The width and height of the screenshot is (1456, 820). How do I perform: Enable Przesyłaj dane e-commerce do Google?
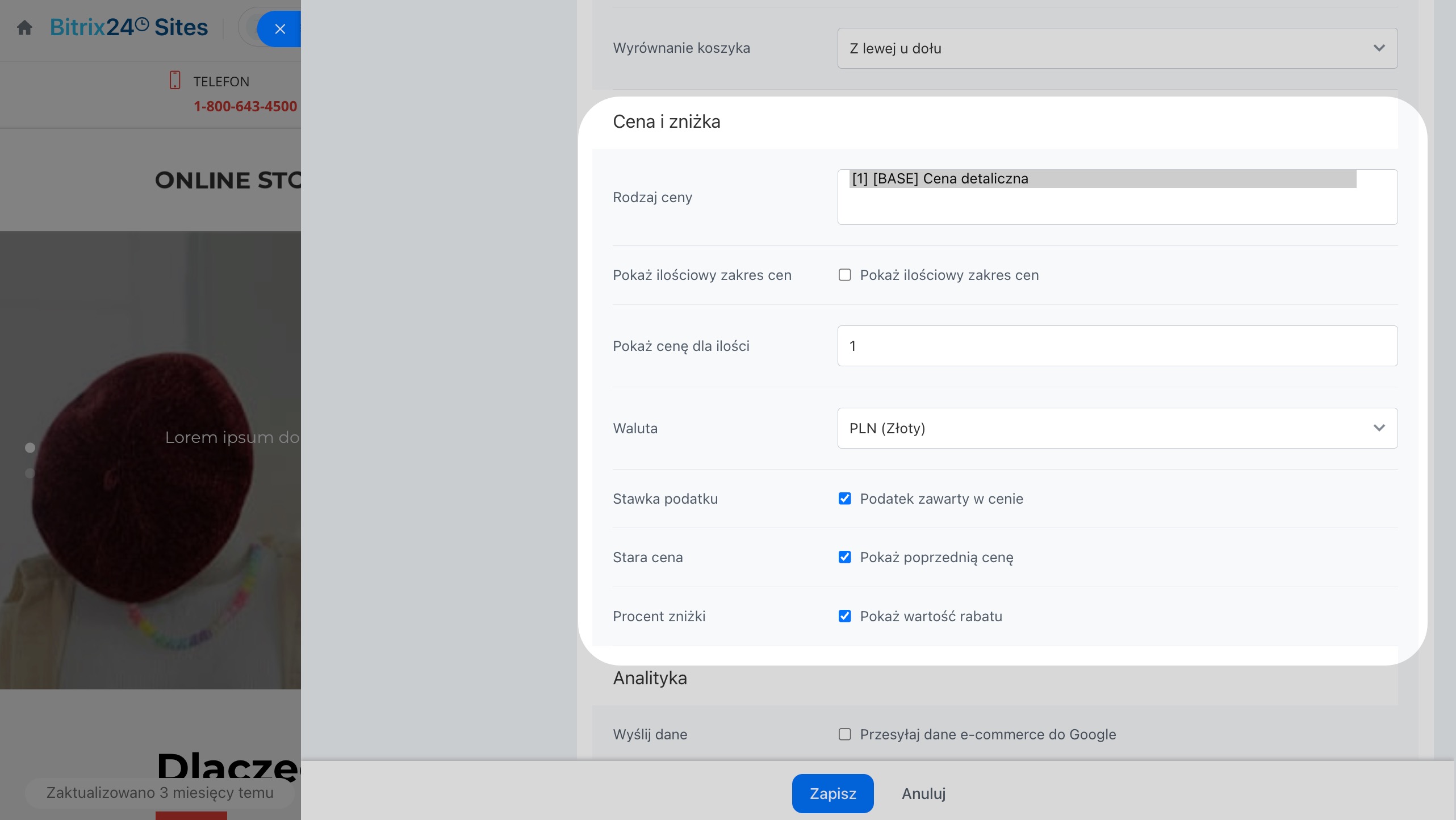[845, 734]
